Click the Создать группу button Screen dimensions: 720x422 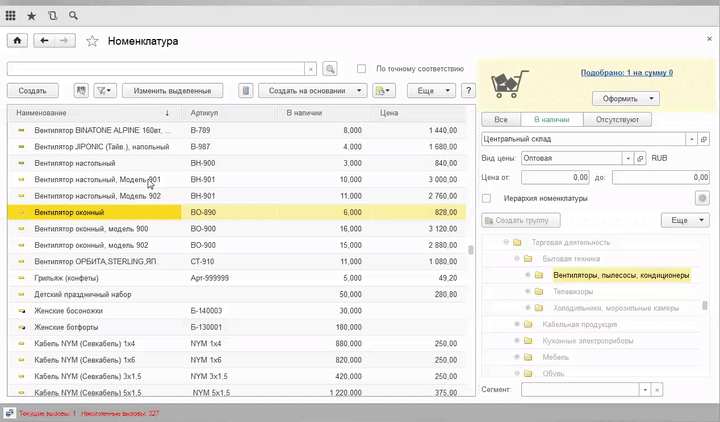tap(521, 220)
